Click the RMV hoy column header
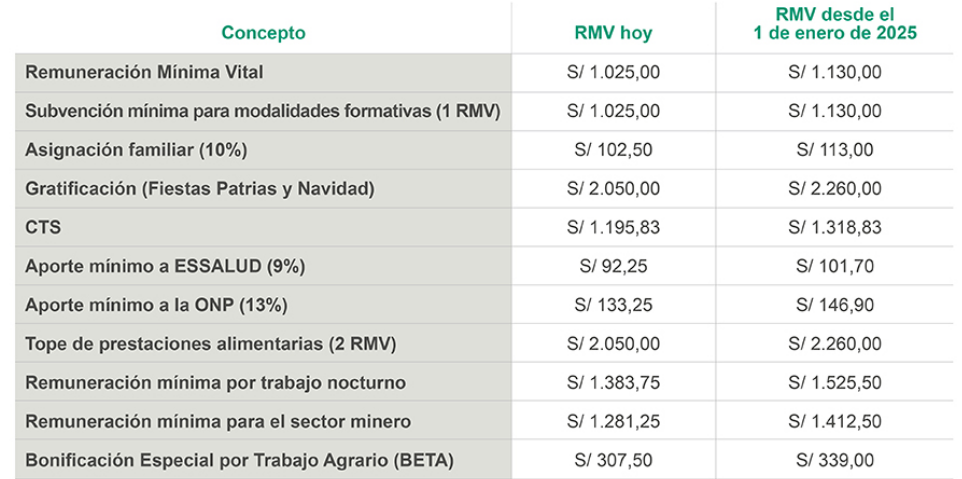The height and width of the screenshot is (479, 962). [613, 33]
